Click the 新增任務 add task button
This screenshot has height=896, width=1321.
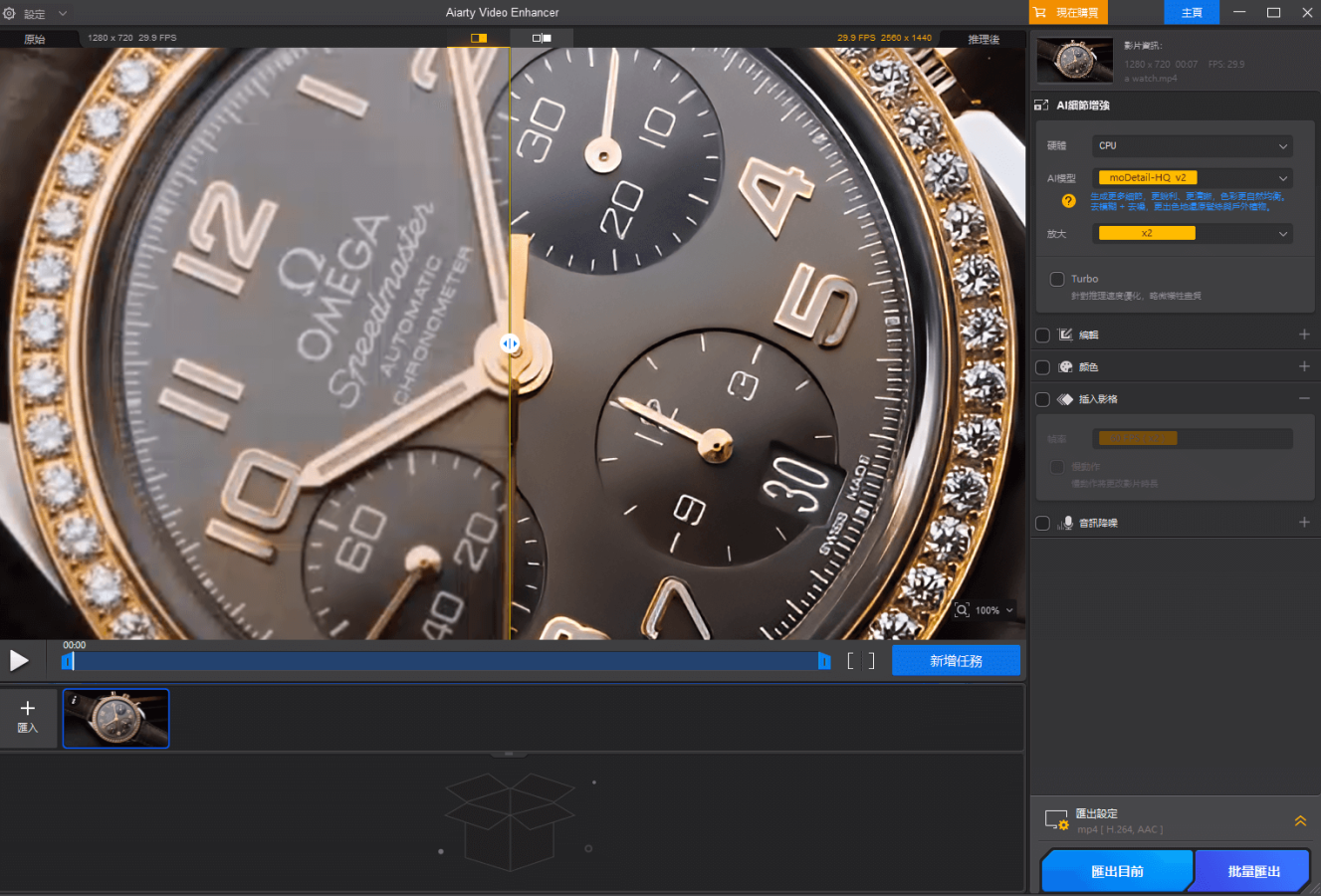[x=956, y=661]
